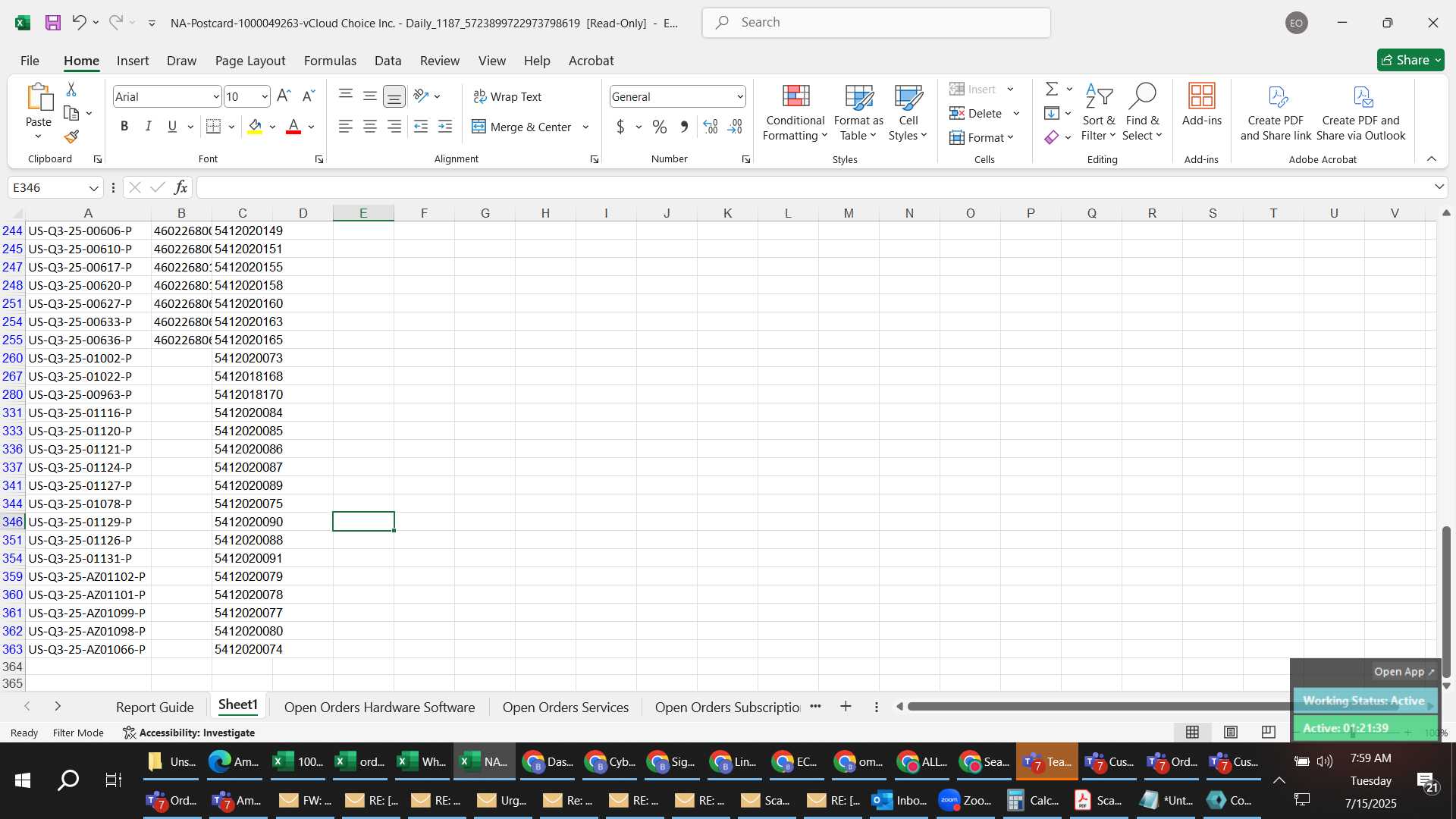Expand the formula bar chevron

click(1439, 187)
